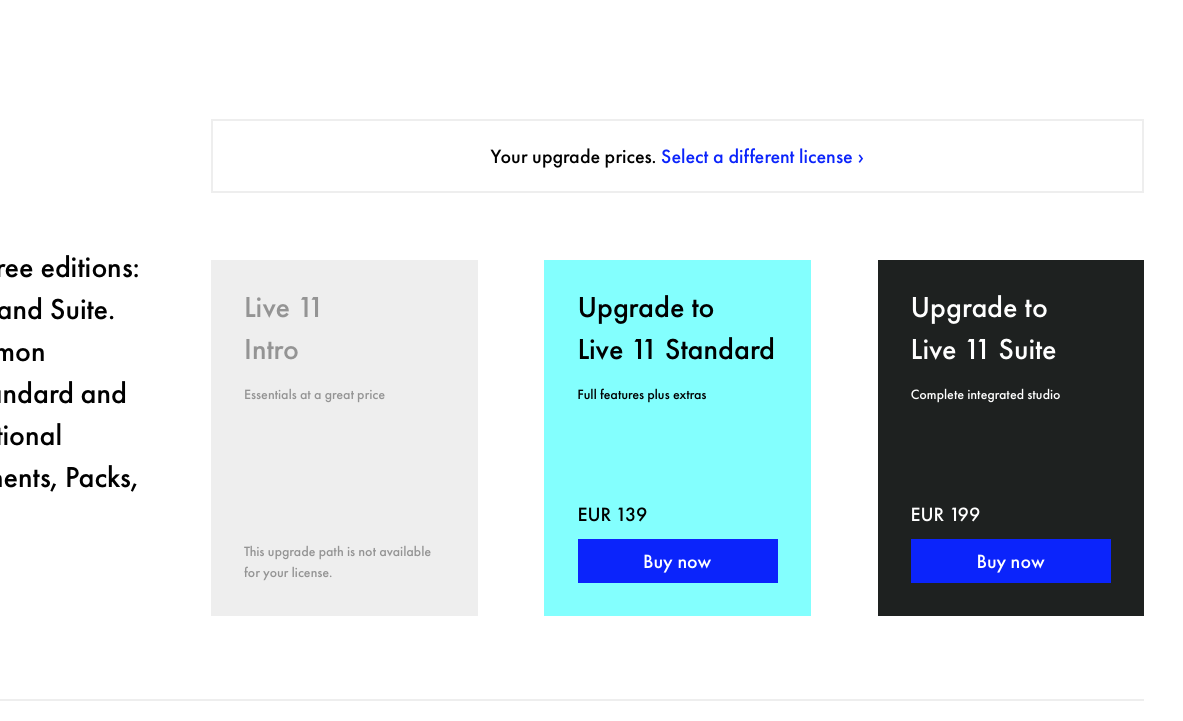Screen dimensions: 1183x721
Task: Select the 'Upgrade to Live 11 Suite' heading
Action: point(982,329)
